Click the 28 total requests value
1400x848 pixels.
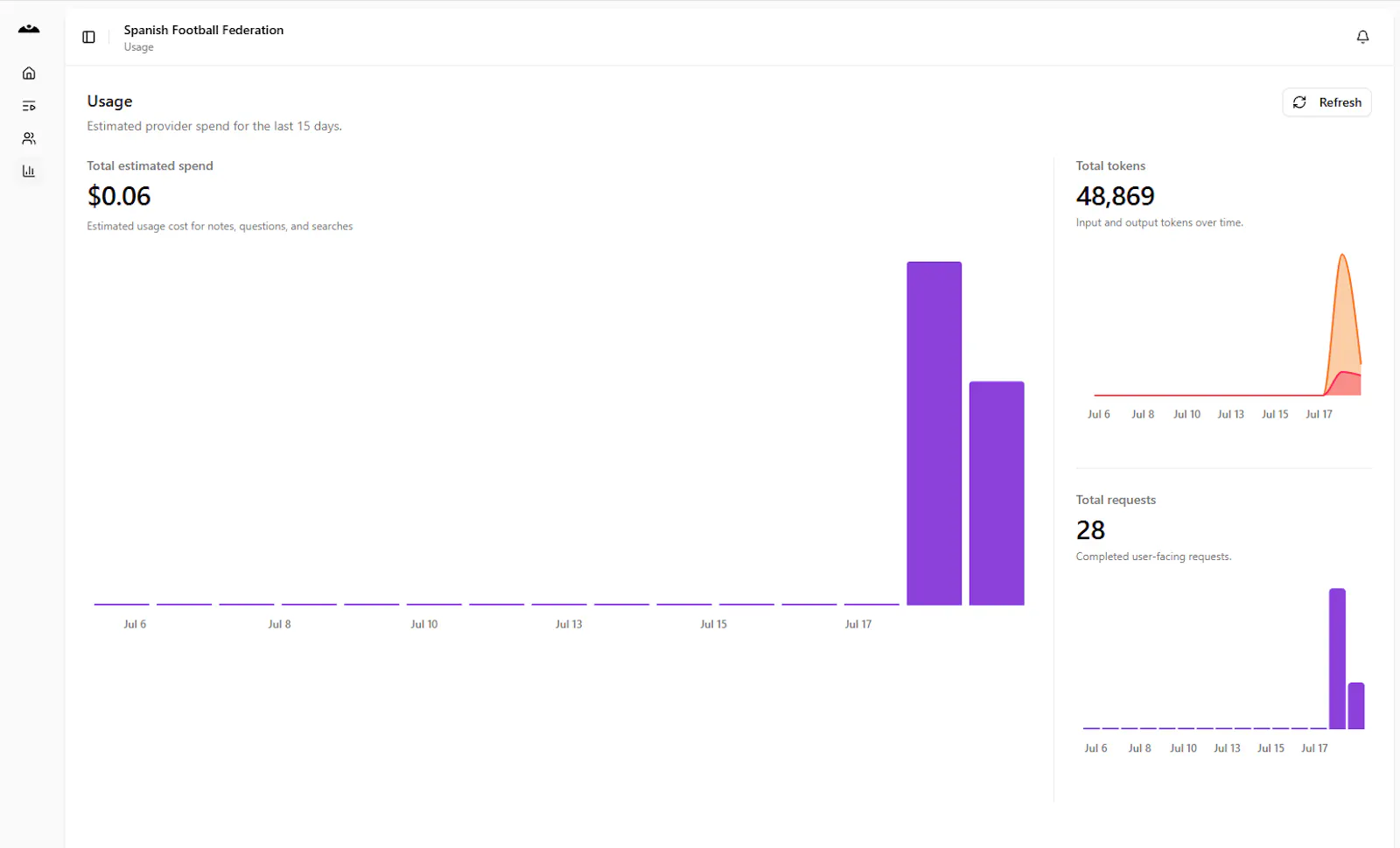pyautogui.click(x=1090, y=530)
